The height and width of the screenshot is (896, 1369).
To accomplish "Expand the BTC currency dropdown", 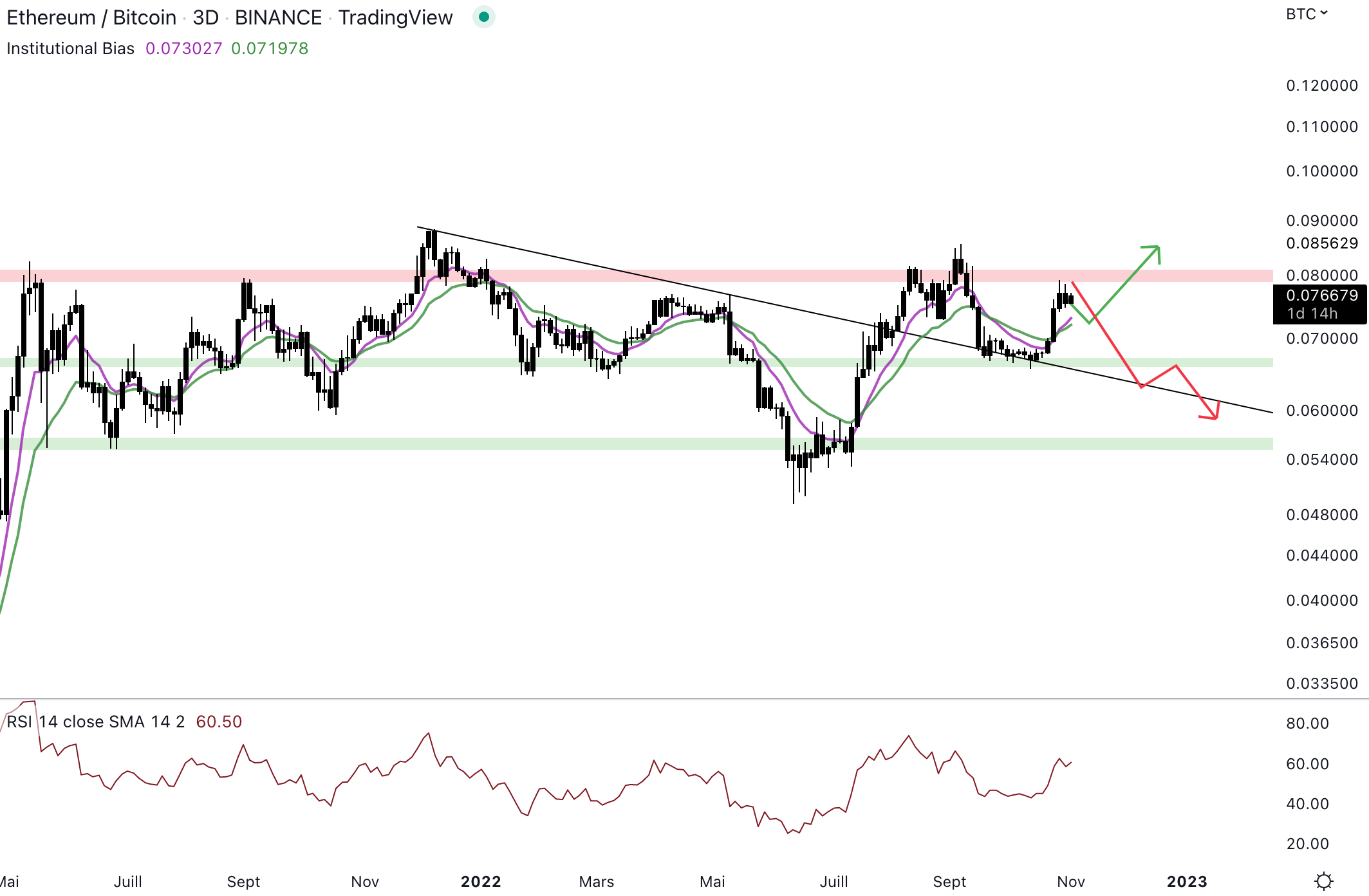I will click(1307, 14).
